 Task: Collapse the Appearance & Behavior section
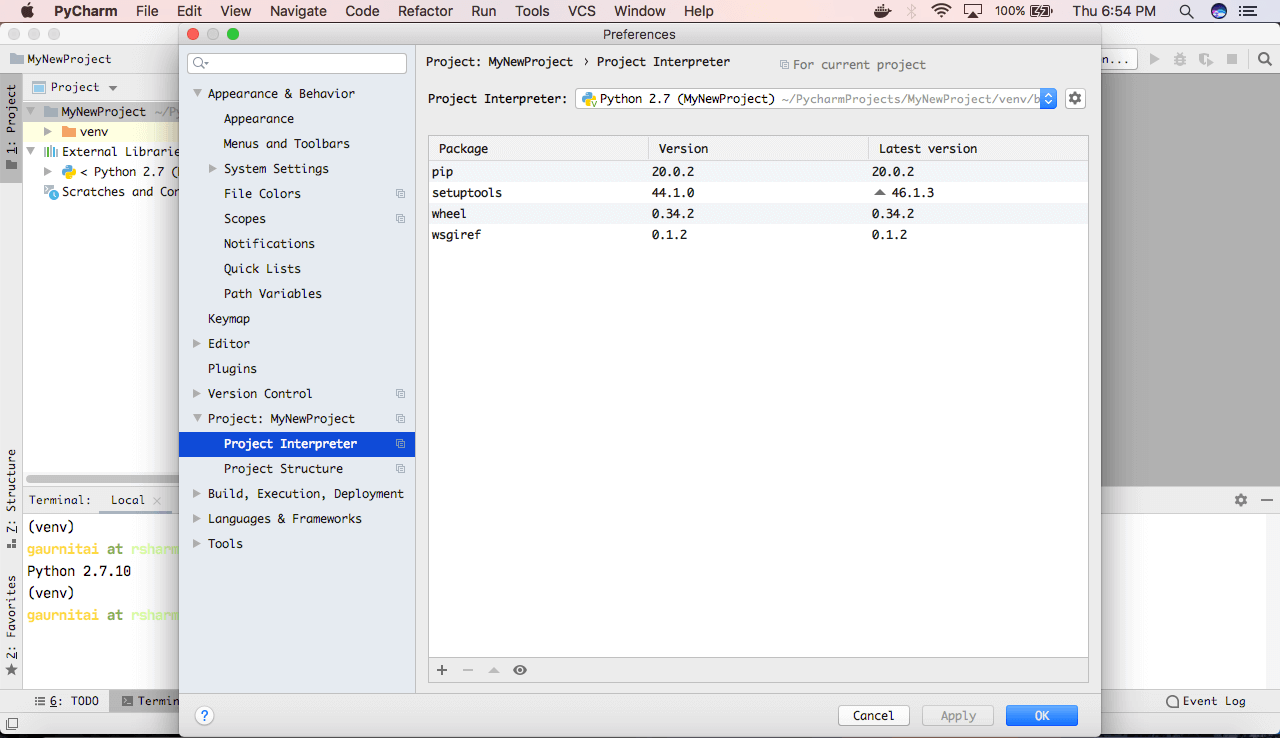pyautogui.click(x=197, y=93)
